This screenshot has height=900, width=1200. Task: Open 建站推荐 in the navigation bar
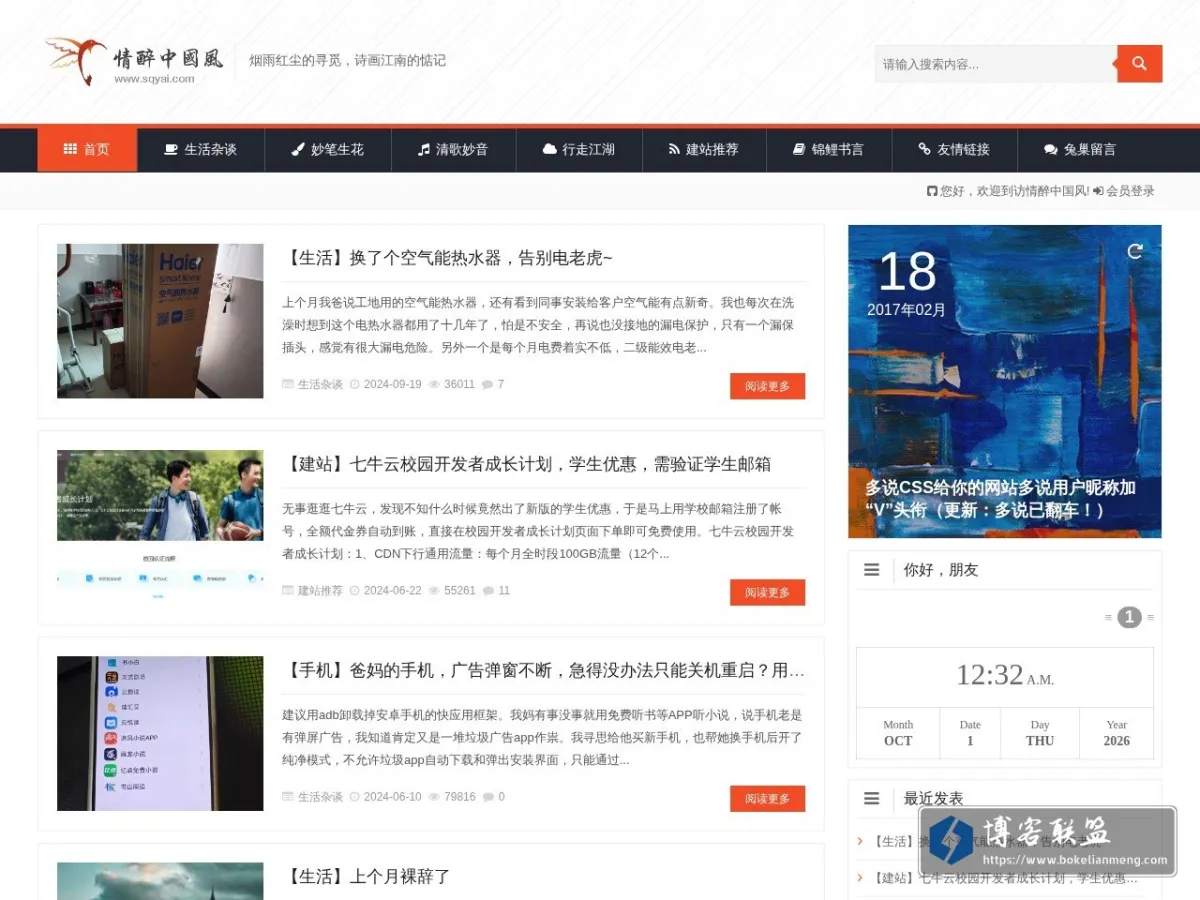(x=704, y=150)
